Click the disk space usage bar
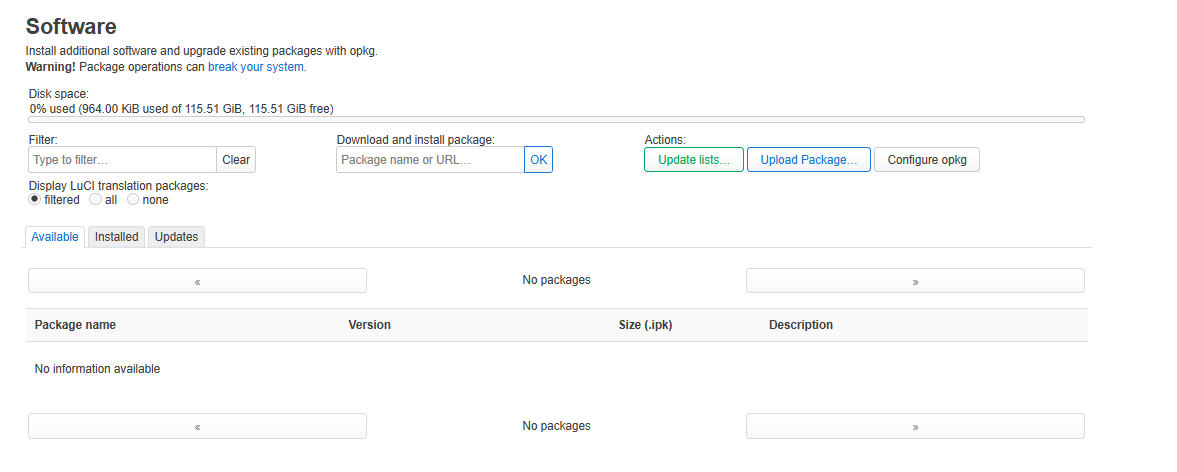This screenshot has height=472, width=1177. click(x=556, y=119)
